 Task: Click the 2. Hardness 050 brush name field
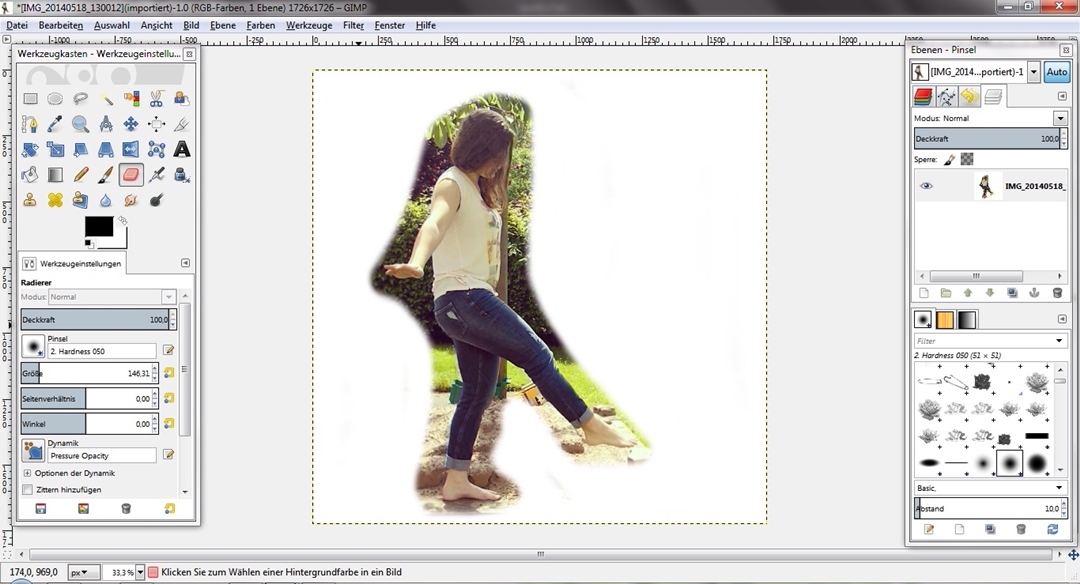coord(102,351)
